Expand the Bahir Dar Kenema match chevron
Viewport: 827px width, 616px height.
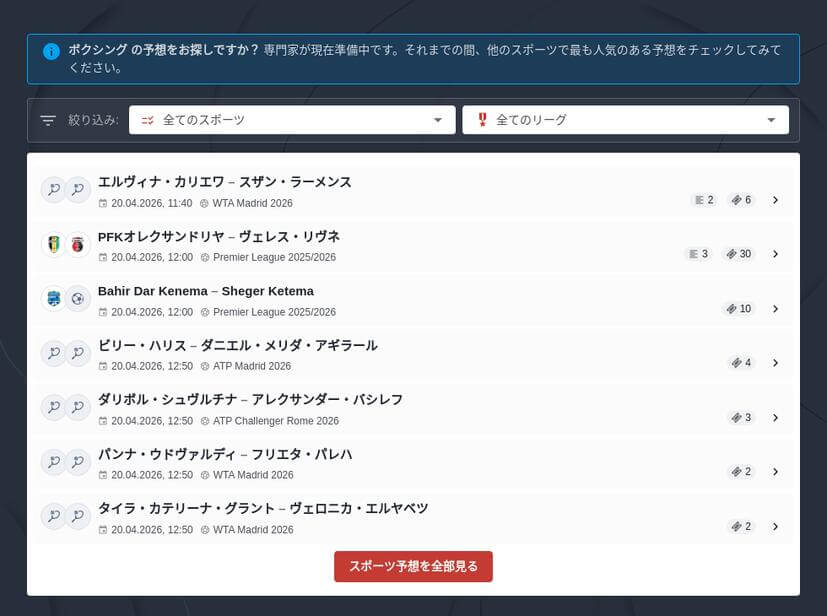(775, 309)
